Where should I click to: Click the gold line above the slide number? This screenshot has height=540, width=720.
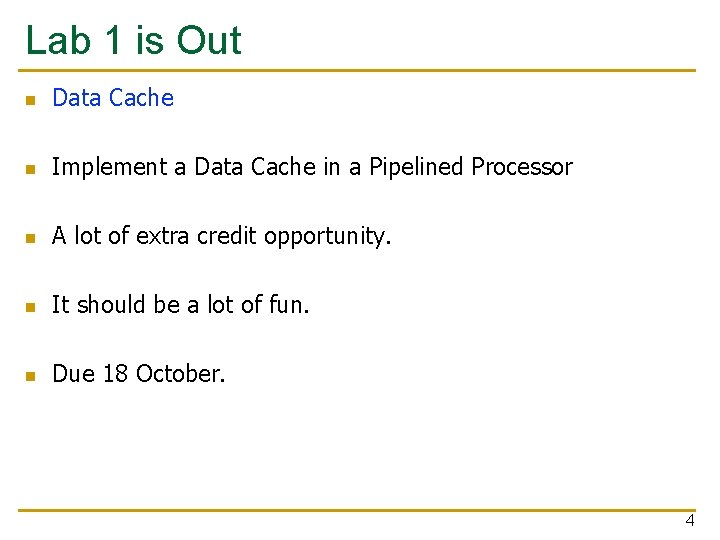pos(360,510)
